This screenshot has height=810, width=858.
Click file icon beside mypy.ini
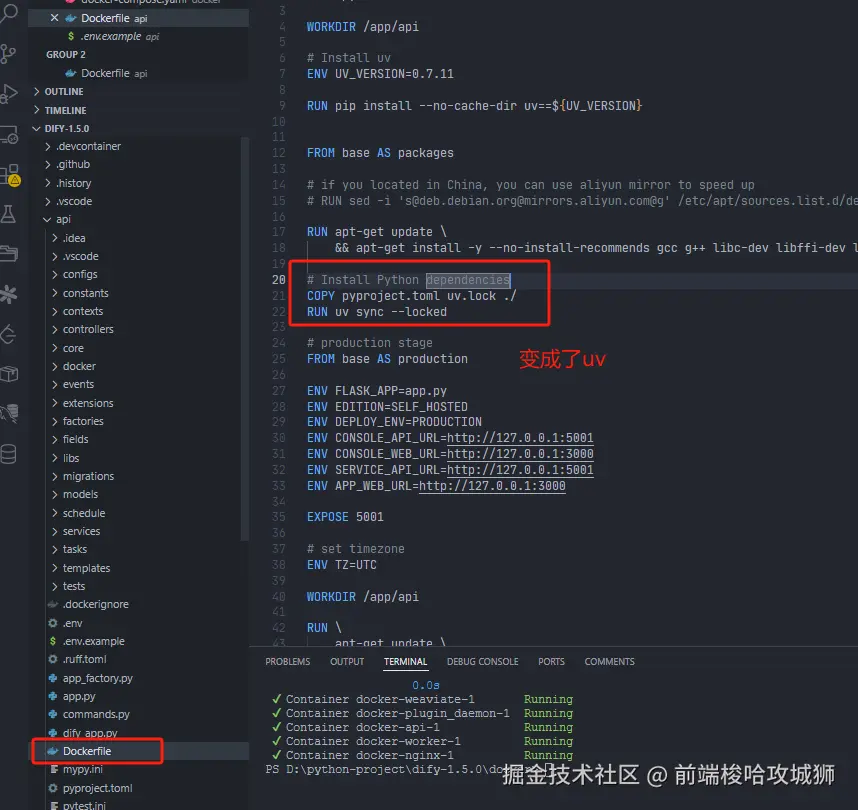[x=54, y=769]
